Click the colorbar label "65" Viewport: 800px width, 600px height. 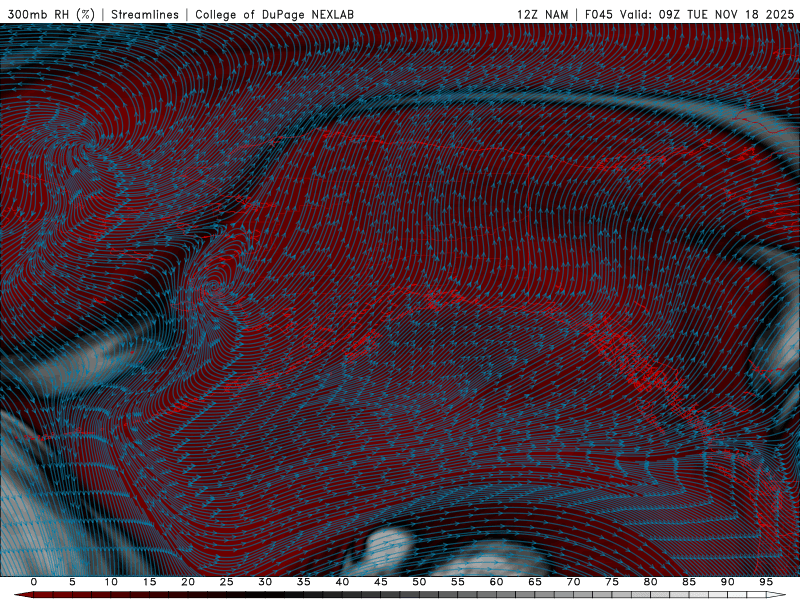[535, 582]
